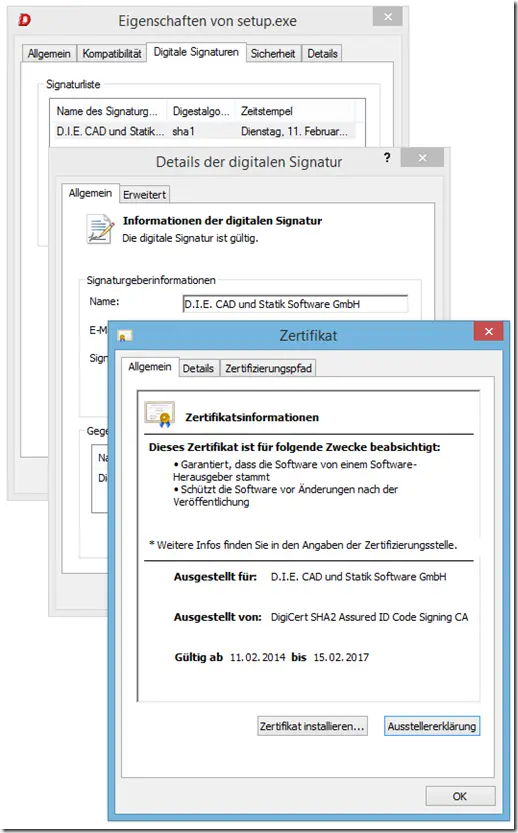Open Details tab in setup.exe properties
This screenshot has height=833, width=518.
[322, 54]
